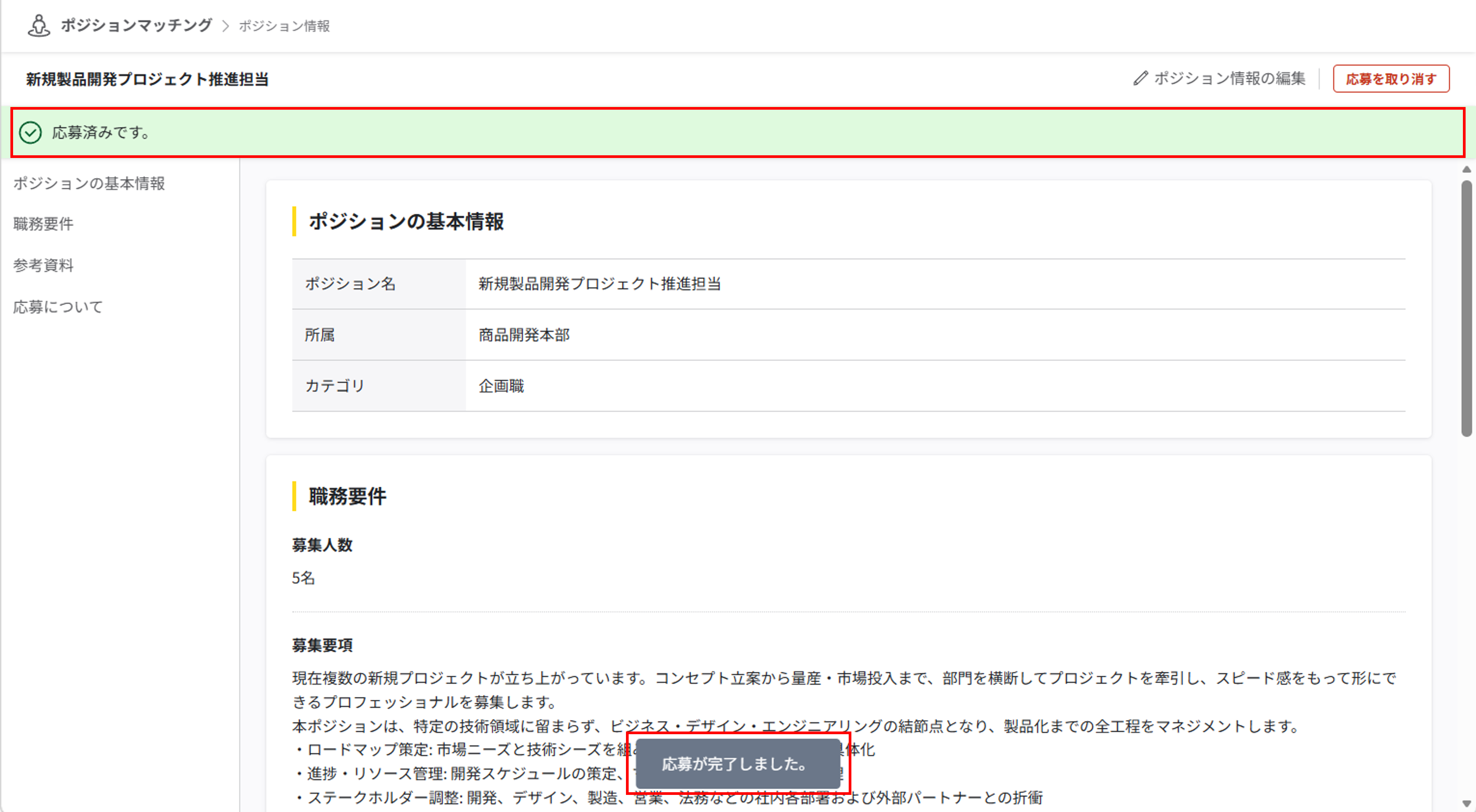Click the scrollbar up arrow
The width and height of the screenshot is (1476, 812).
[x=1466, y=170]
